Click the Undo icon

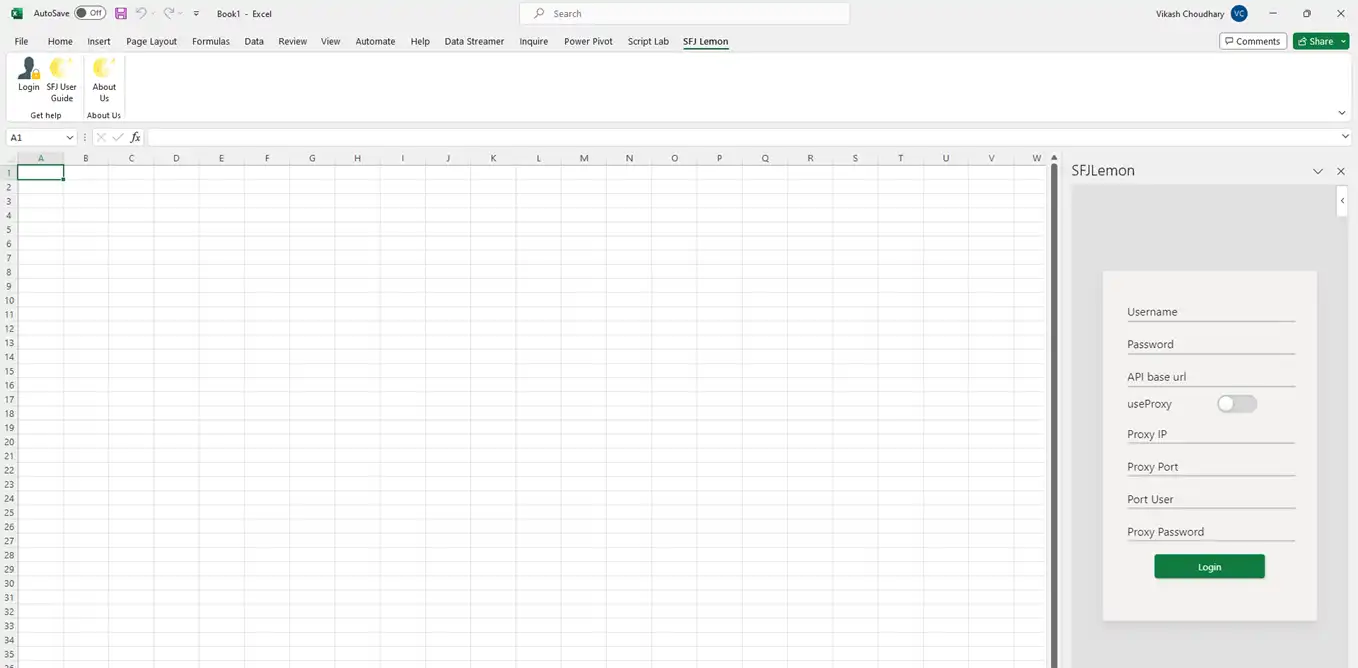coord(141,14)
